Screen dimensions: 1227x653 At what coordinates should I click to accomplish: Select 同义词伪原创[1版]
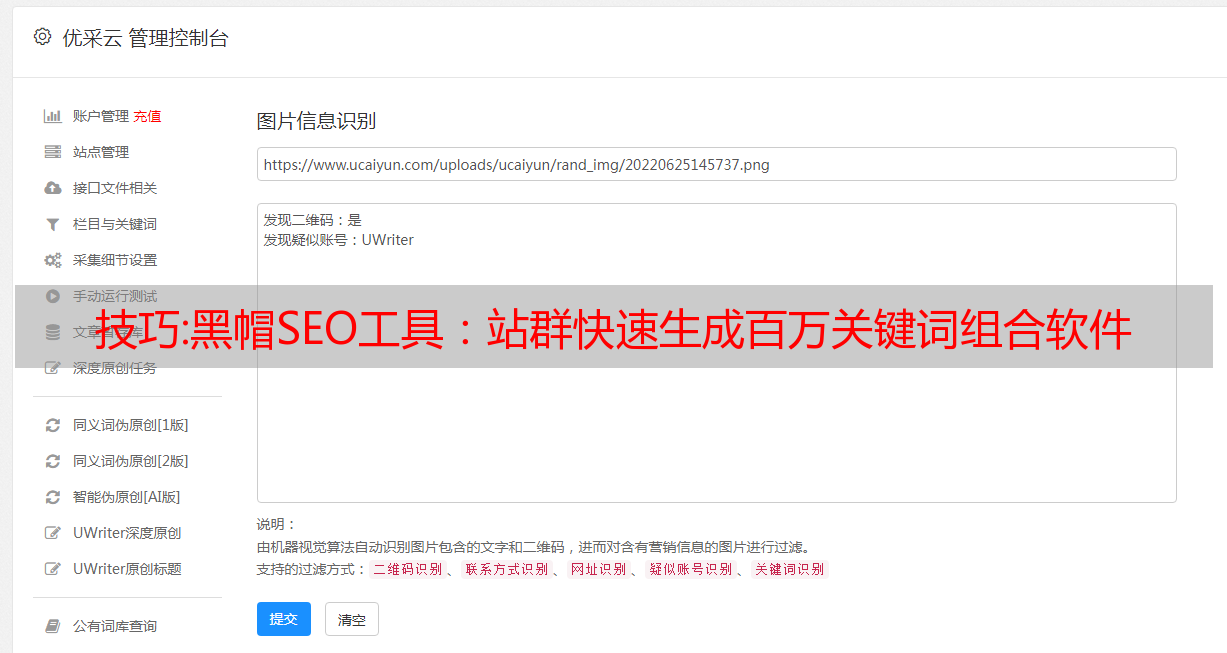coord(131,425)
